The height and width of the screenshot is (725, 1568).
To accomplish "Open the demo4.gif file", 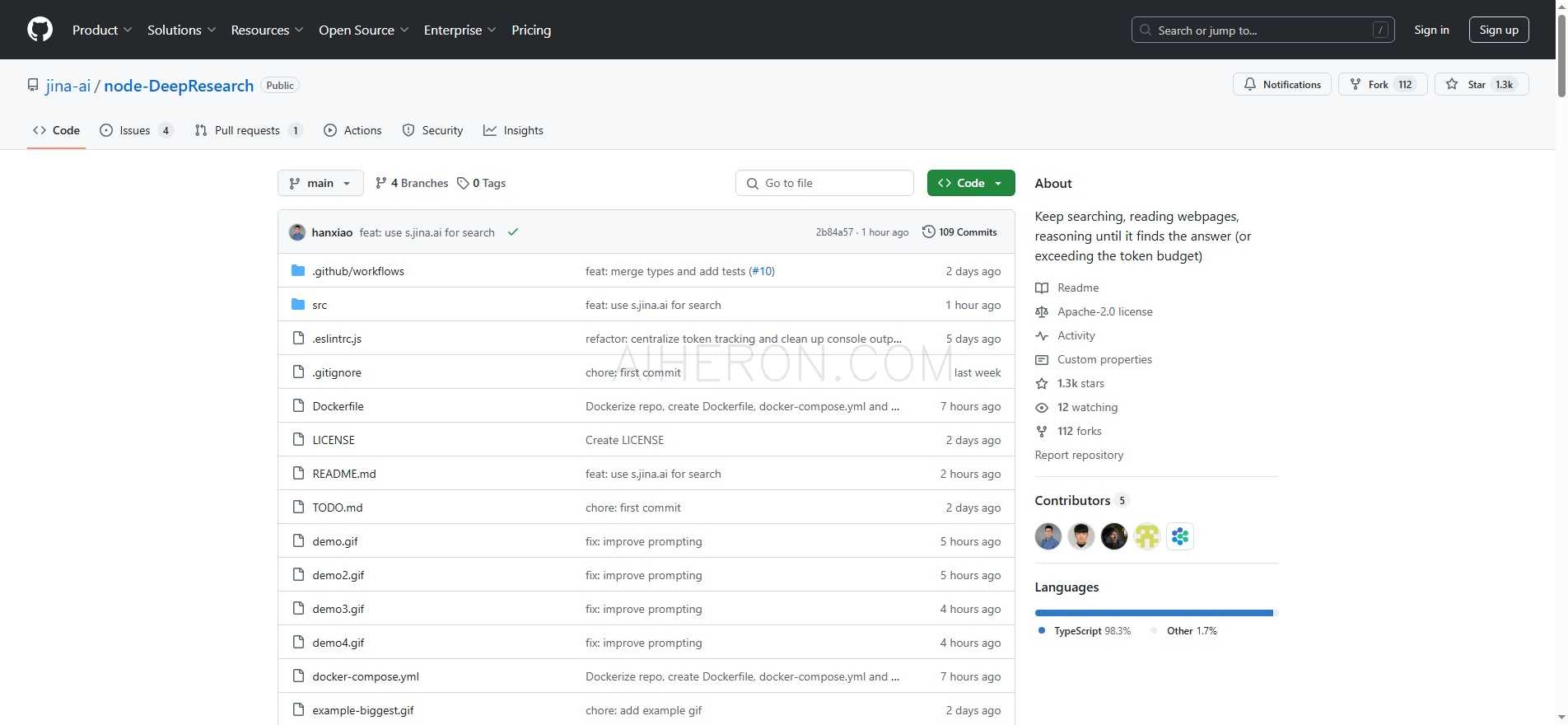I will tap(338, 643).
